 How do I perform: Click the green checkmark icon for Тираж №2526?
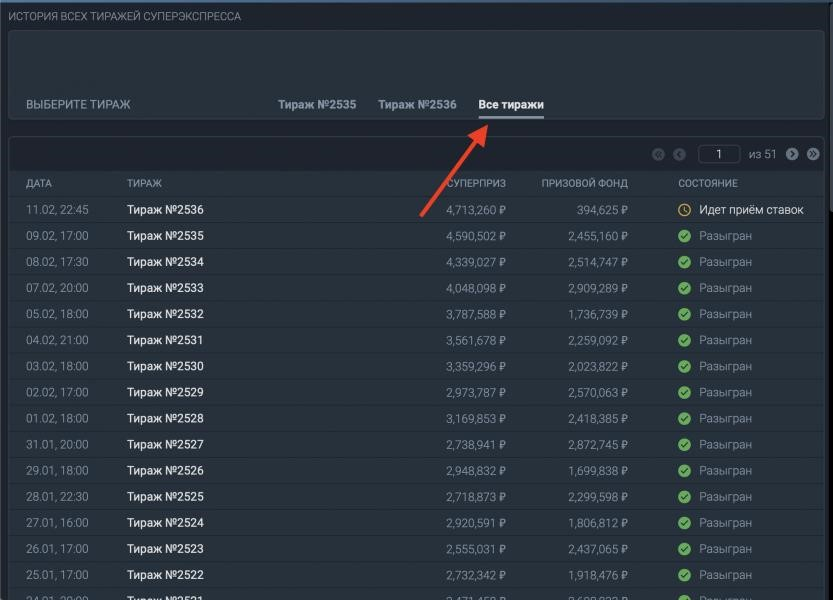[684, 471]
